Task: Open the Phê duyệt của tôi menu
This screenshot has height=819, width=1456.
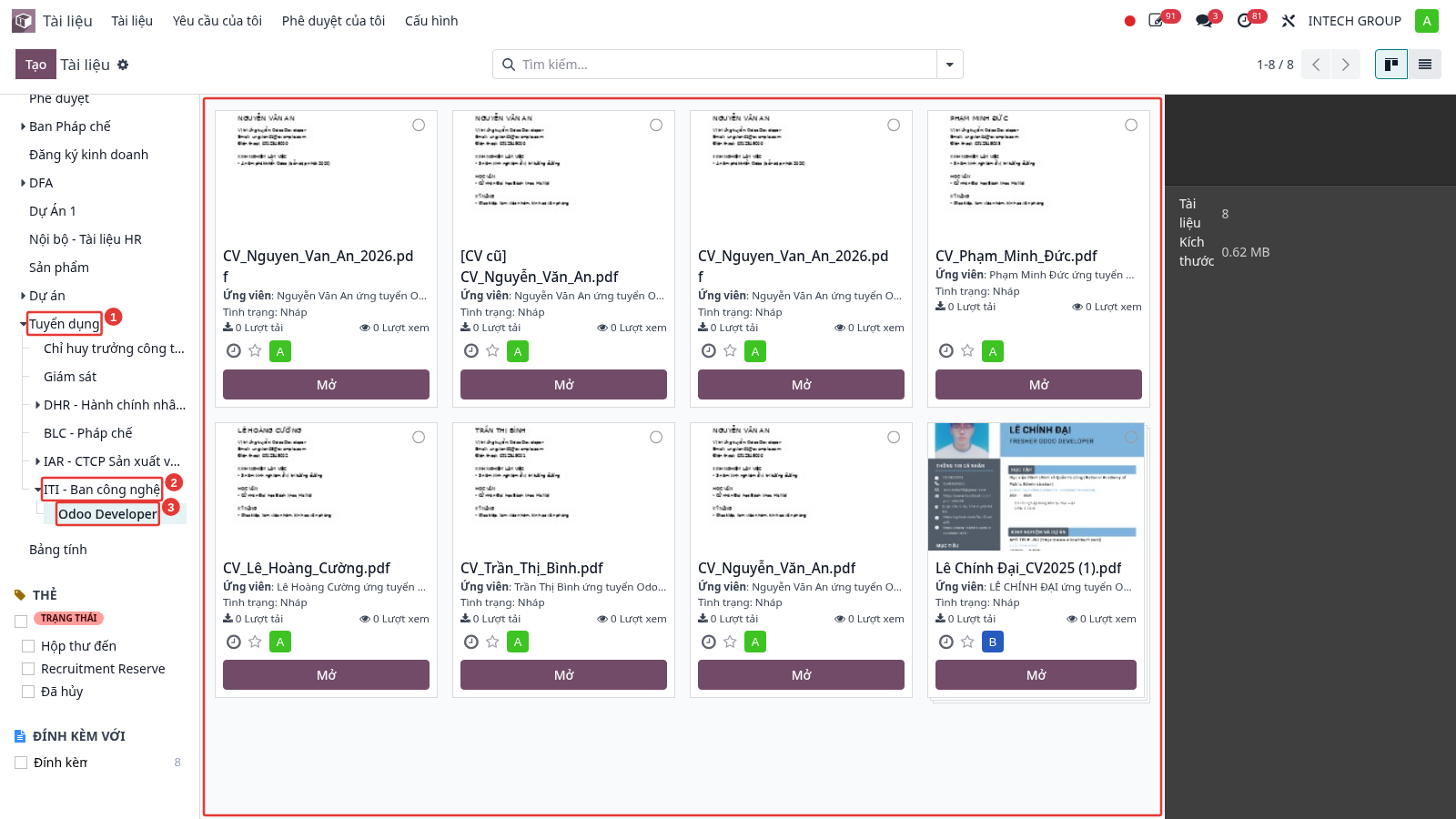Action: [333, 21]
